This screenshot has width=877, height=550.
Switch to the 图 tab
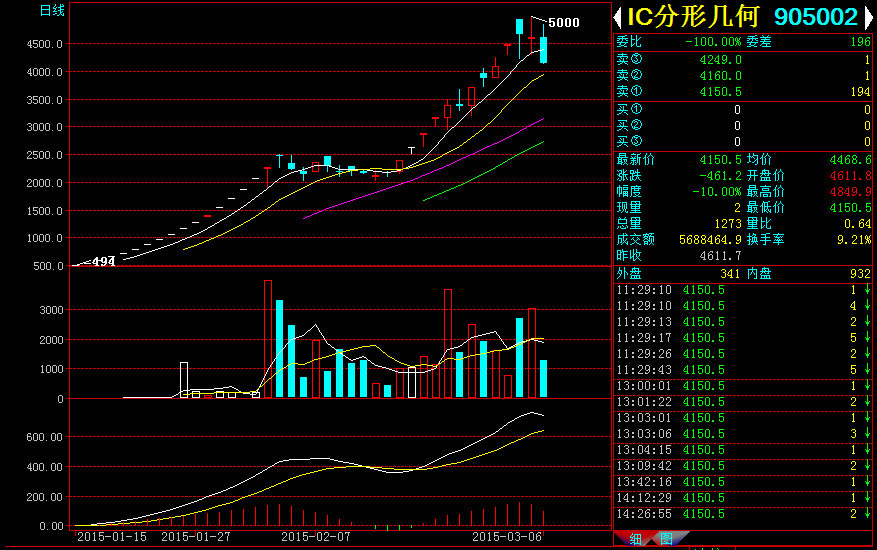[x=666, y=539]
